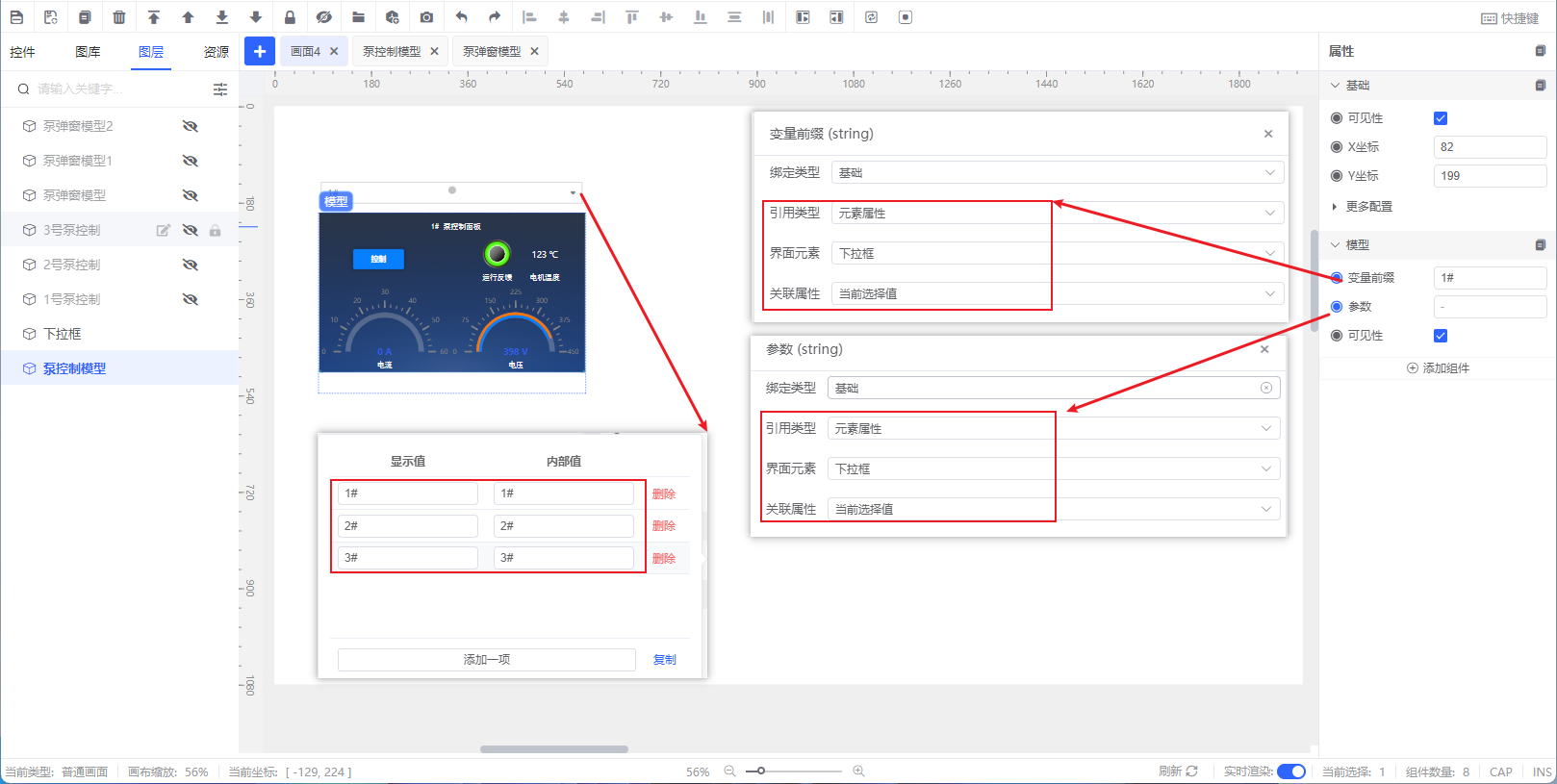
Task: Switch to the 控件 tab
Action: (22, 52)
